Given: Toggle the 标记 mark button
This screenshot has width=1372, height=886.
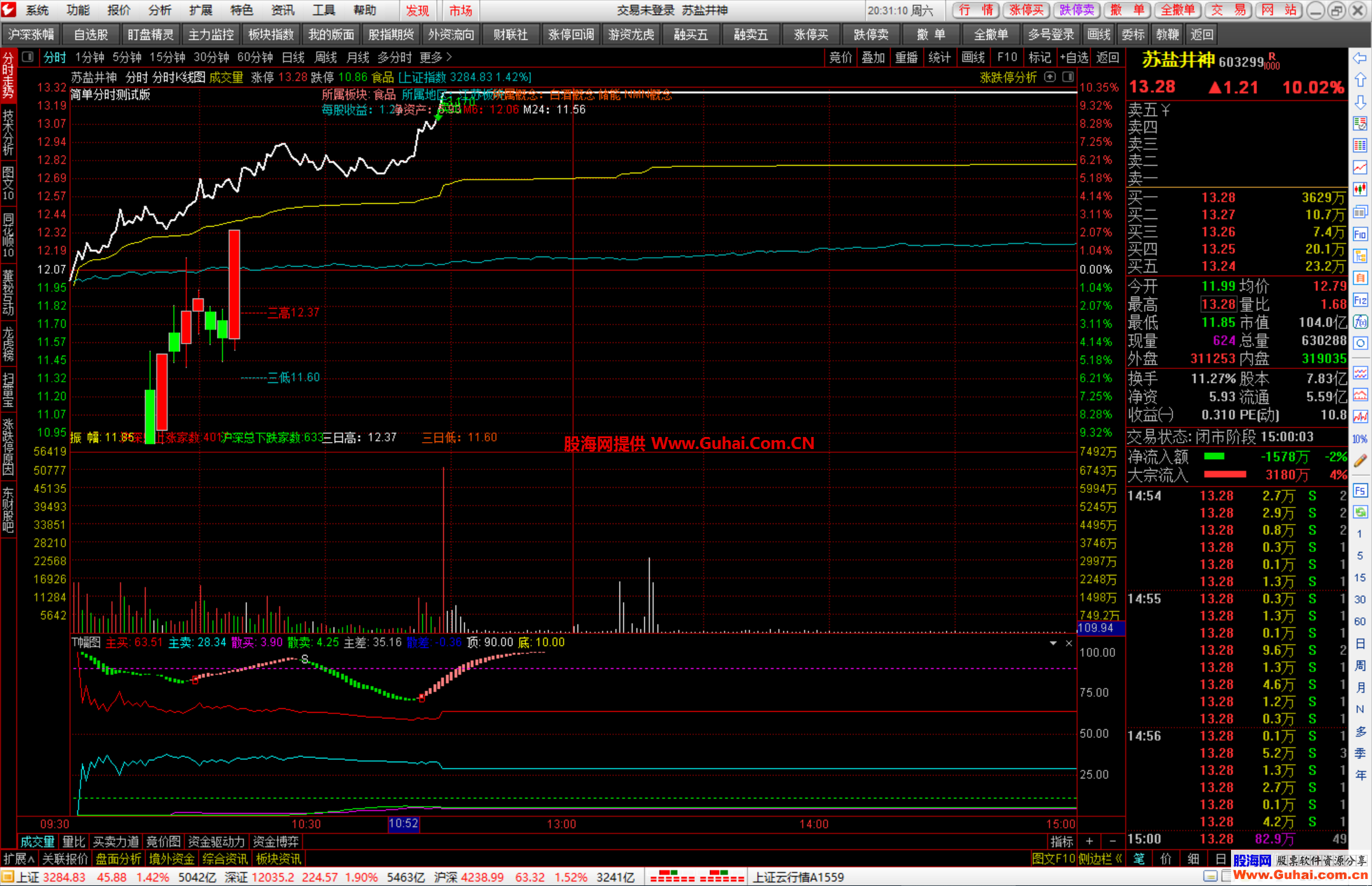Looking at the screenshot, I should coord(1040,58).
